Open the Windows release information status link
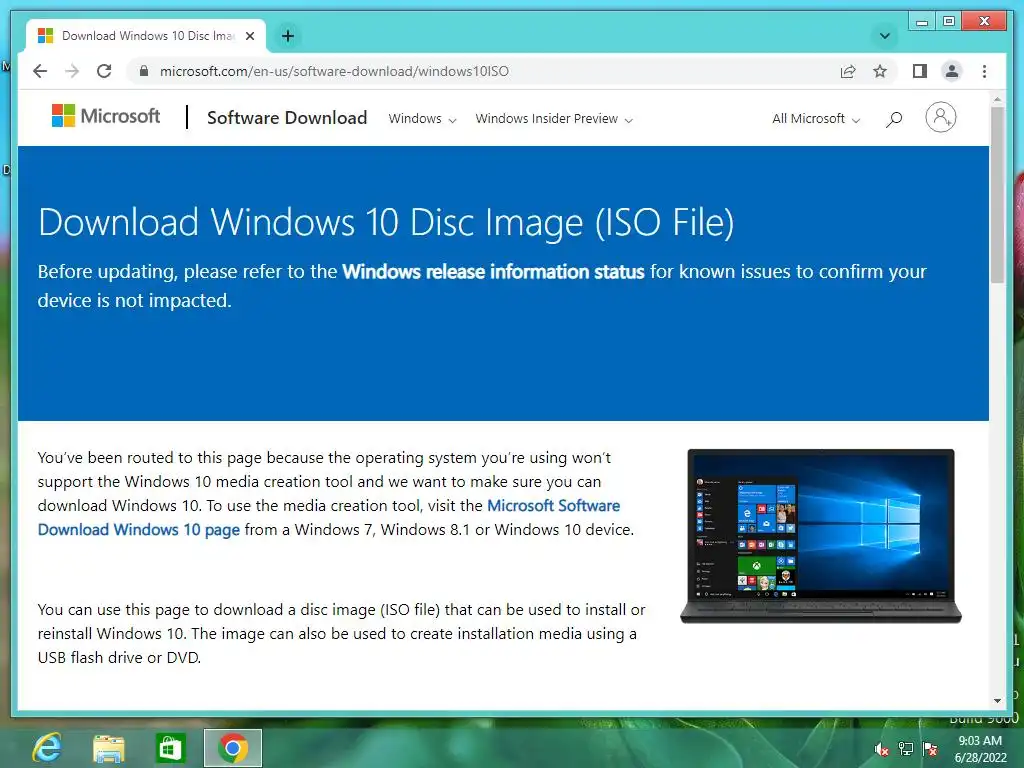The width and height of the screenshot is (1024, 768). (x=493, y=272)
